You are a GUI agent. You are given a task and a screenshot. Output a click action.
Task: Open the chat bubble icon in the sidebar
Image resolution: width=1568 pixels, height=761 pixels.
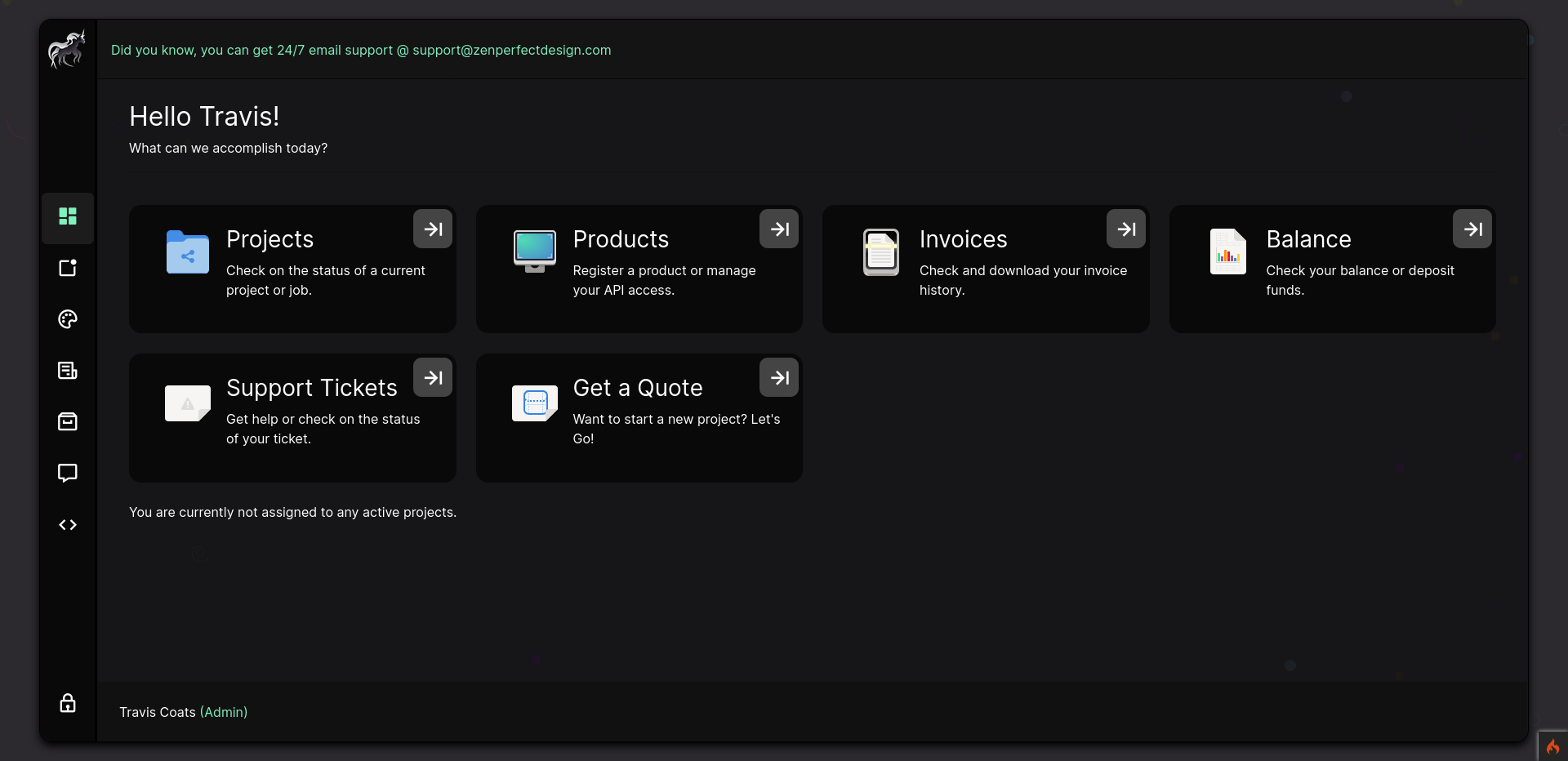coord(67,474)
